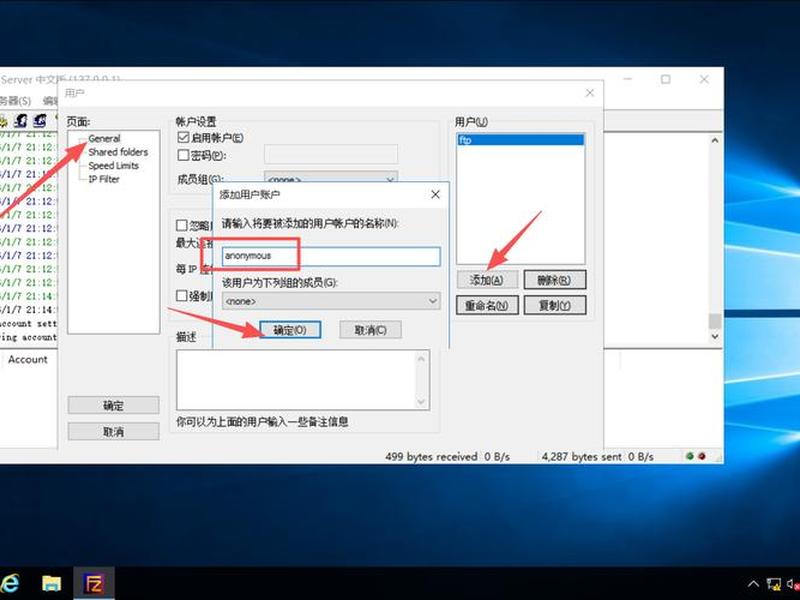Toggle the 启用帐户 (Enable account) checkbox

click(183, 137)
